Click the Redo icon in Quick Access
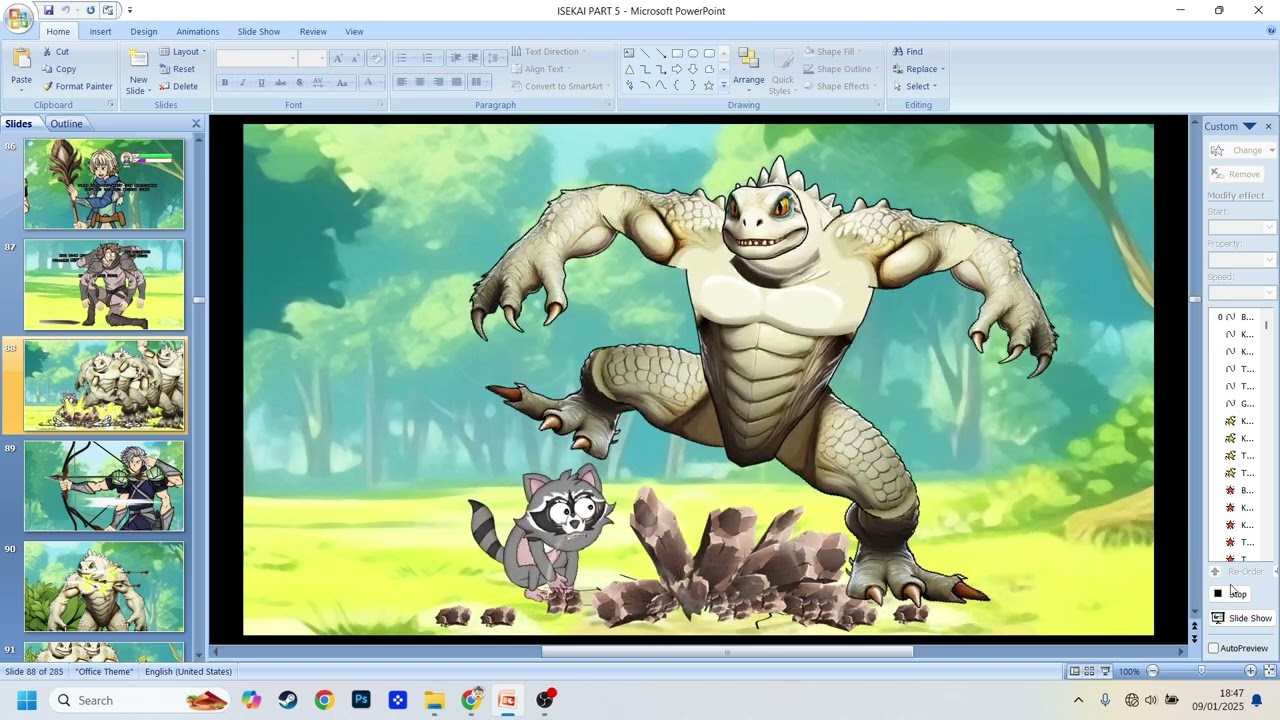1280x720 pixels. 90,10
